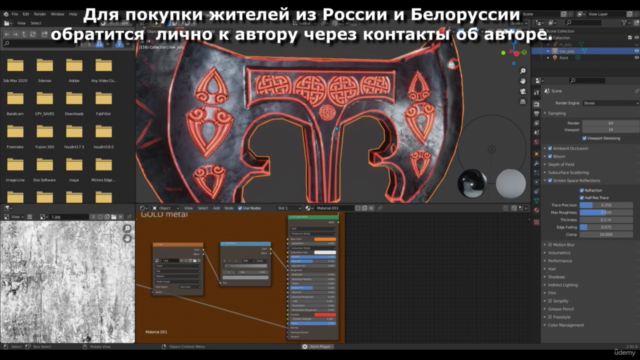The height and width of the screenshot is (360, 640).
Task: Open the Material properties tab icon
Action: (x=536, y=211)
